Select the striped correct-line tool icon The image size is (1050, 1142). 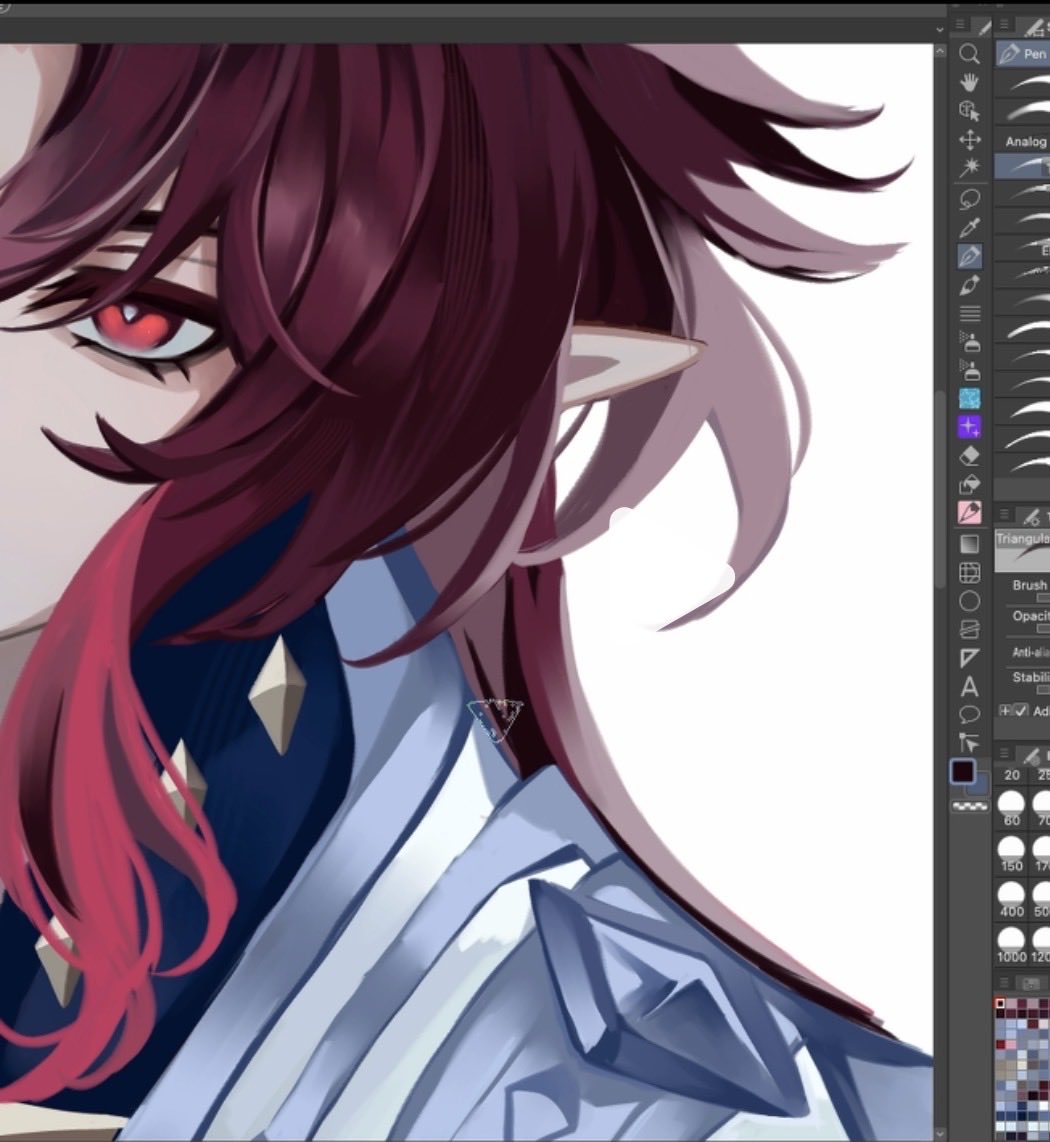[x=969, y=629]
